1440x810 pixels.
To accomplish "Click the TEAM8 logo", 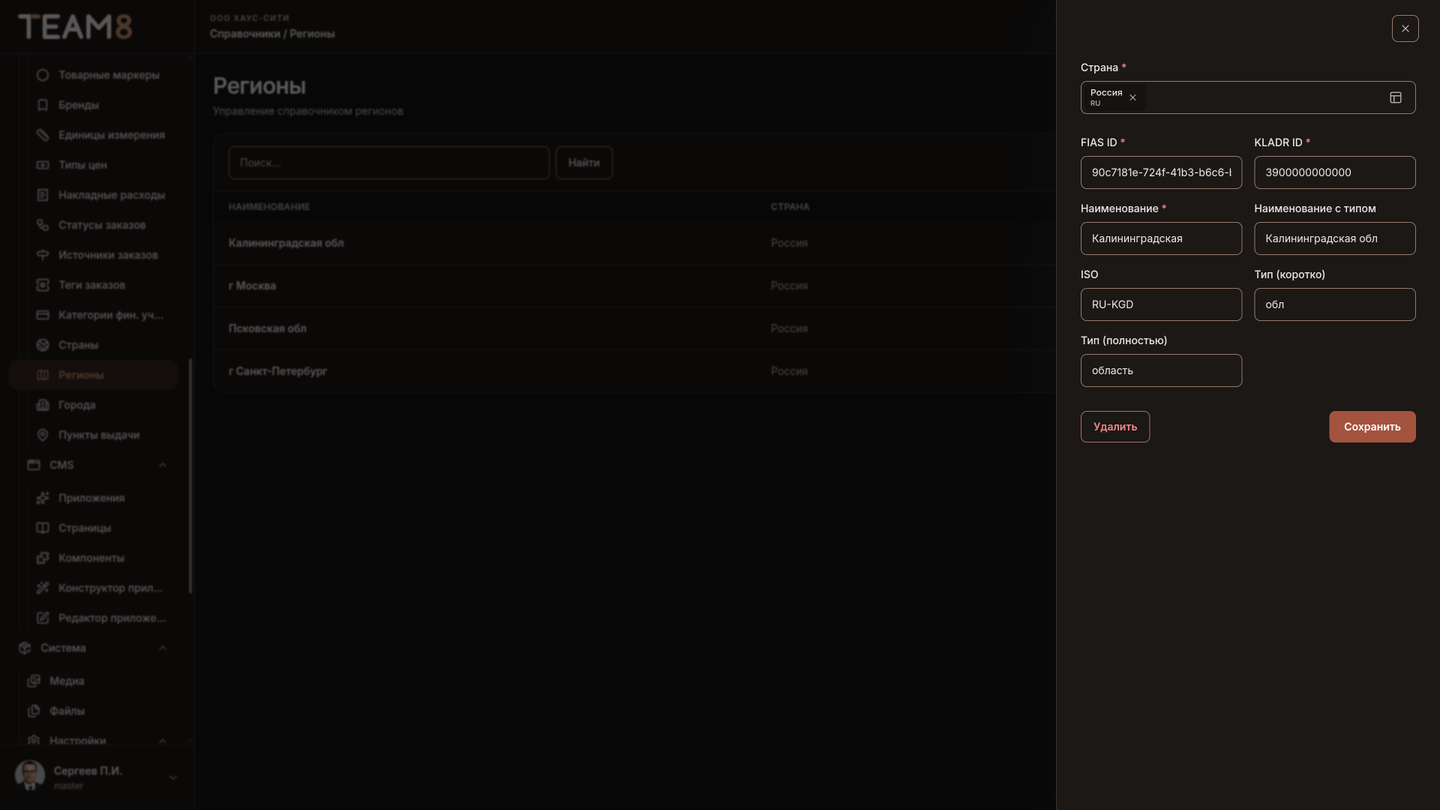I will tap(75, 27).
